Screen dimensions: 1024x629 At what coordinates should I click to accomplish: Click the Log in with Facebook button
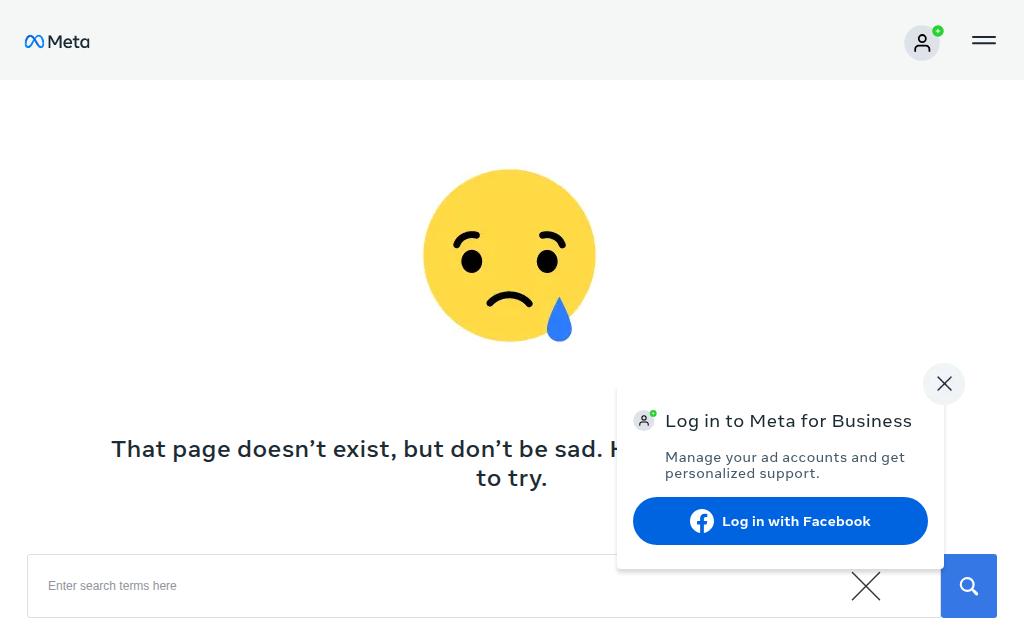click(x=780, y=521)
